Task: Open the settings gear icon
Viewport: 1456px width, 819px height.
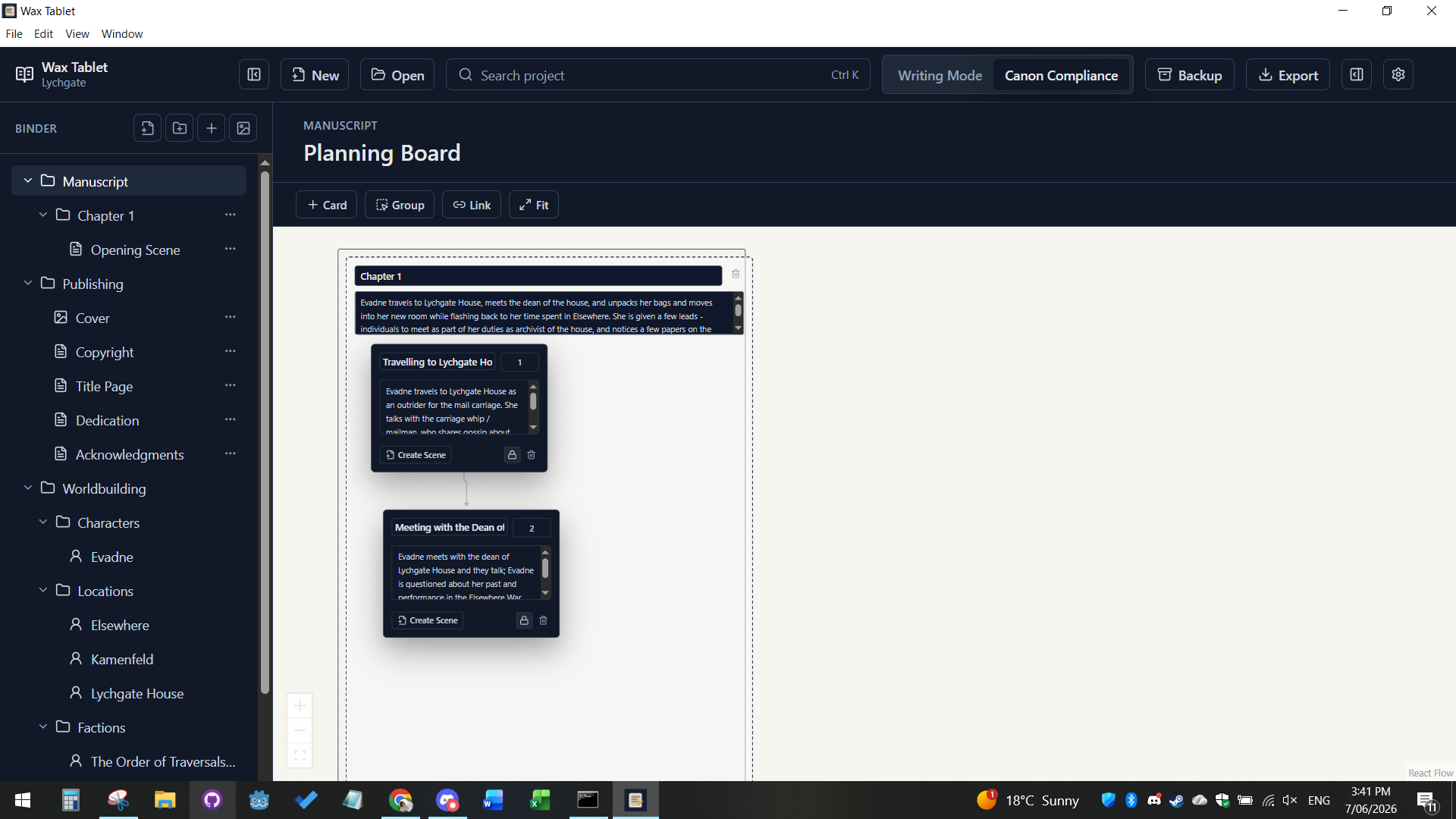Action: (x=1398, y=74)
